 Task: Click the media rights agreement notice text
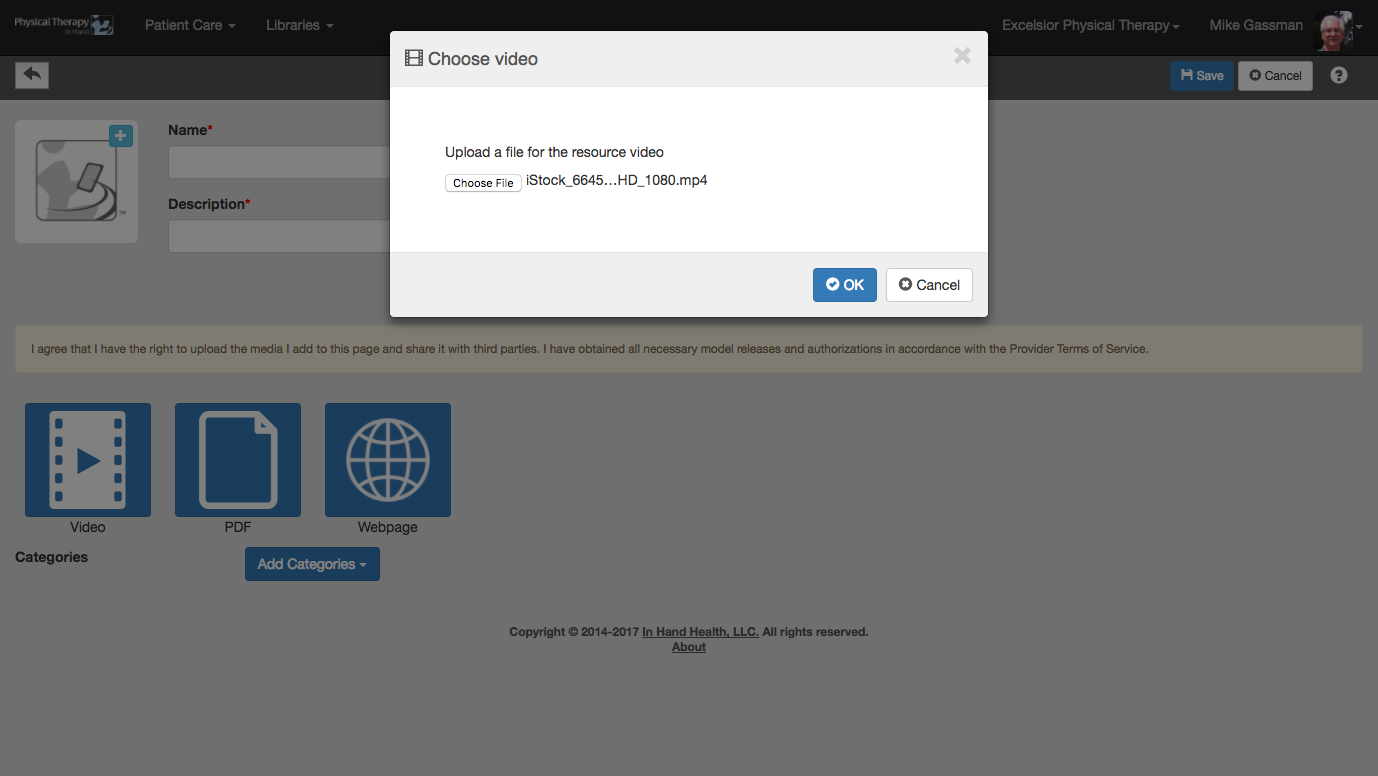(x=590, y=349)
